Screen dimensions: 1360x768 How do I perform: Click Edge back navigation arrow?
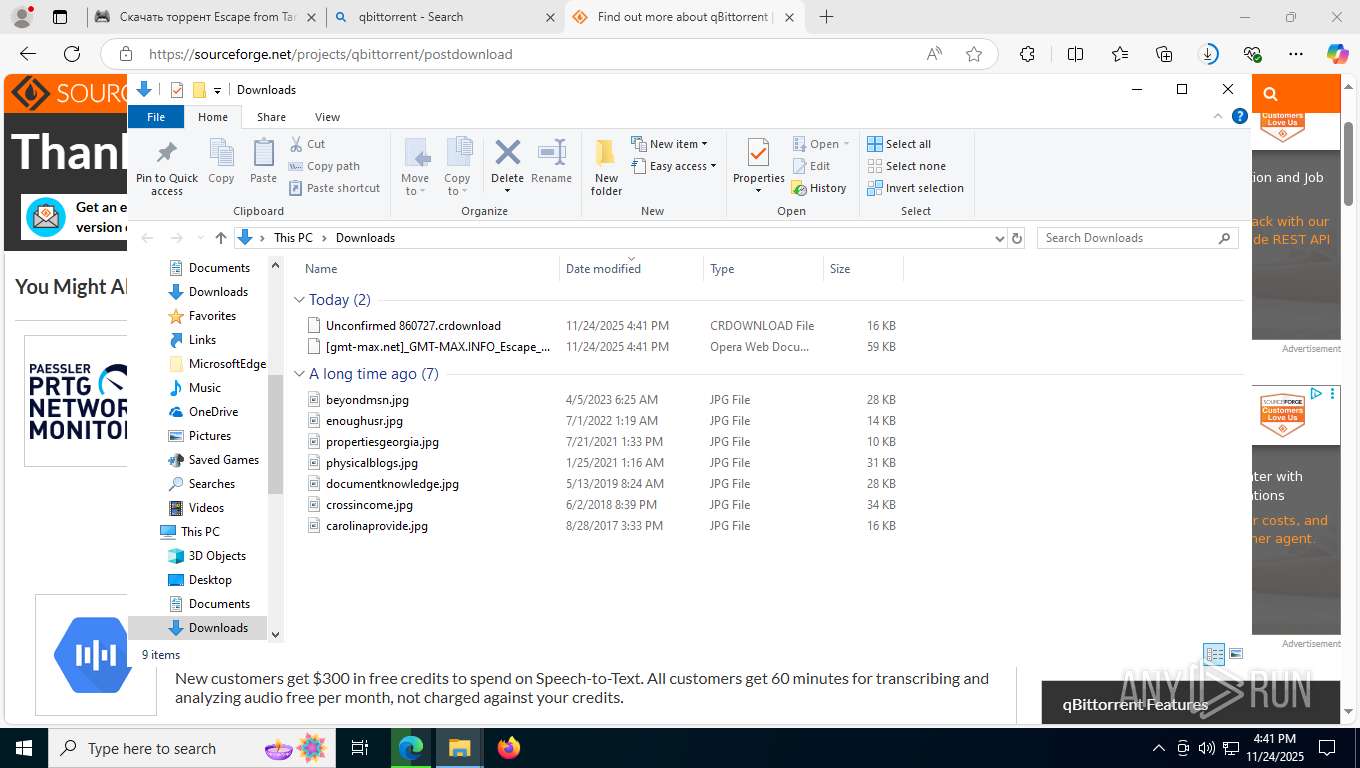click(28, 54)
